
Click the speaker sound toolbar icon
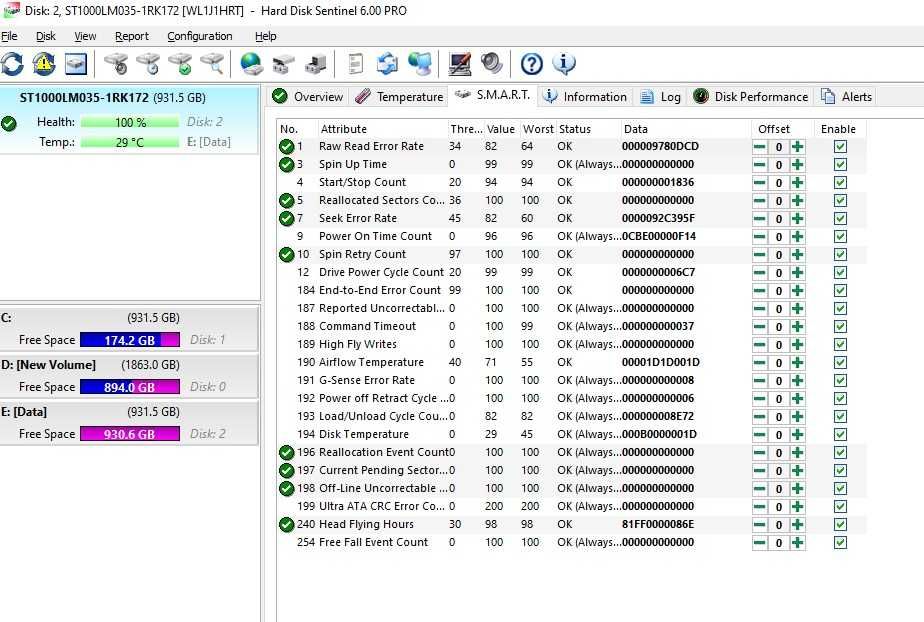[491, 64]
